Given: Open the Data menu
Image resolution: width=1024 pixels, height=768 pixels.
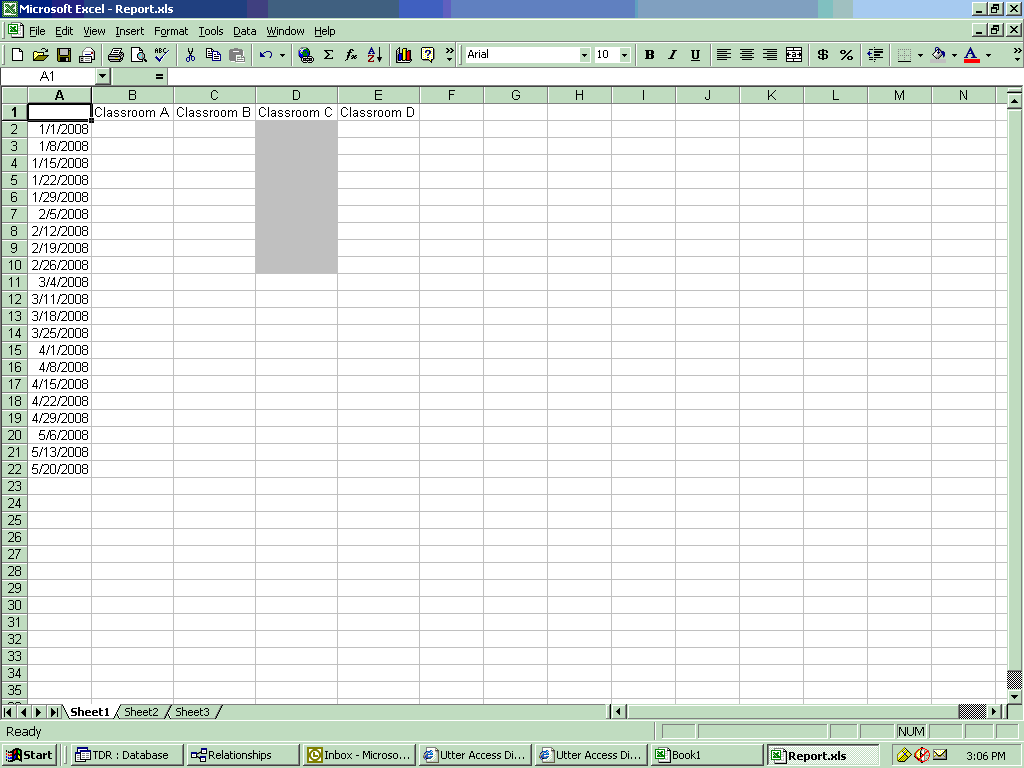Looking at the screenshot, I should pos(244,31).
